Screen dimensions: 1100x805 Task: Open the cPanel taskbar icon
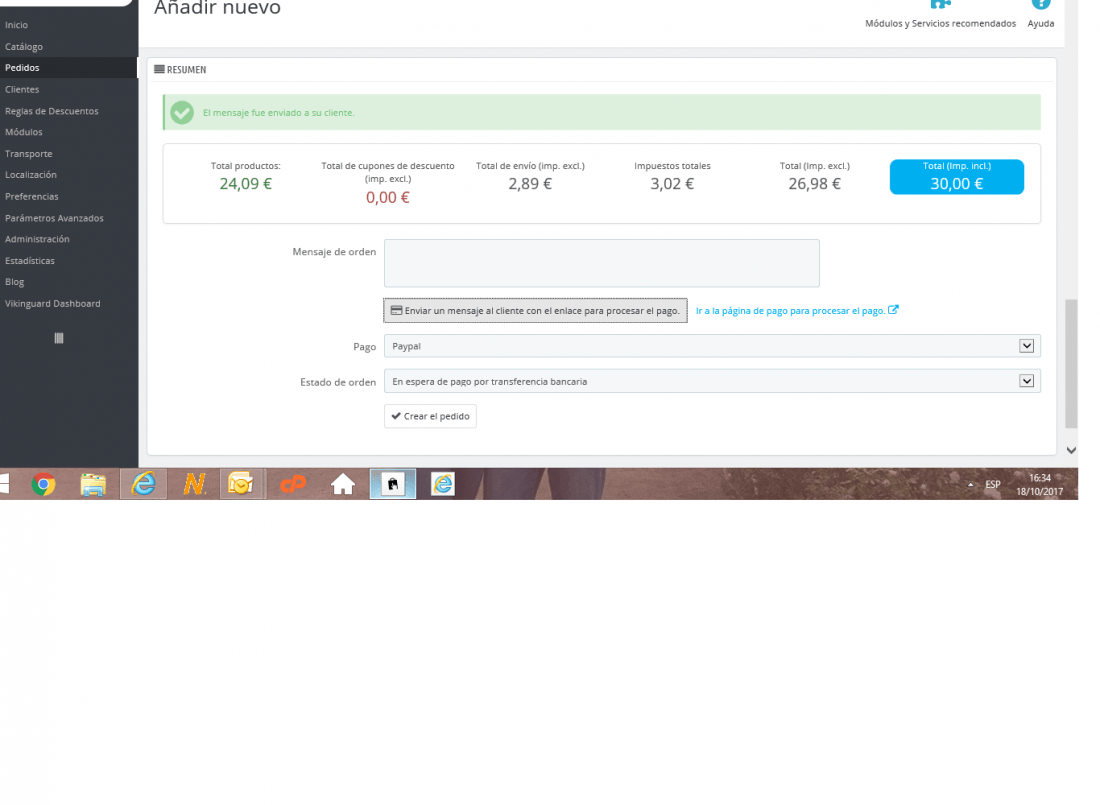point(293,484)
